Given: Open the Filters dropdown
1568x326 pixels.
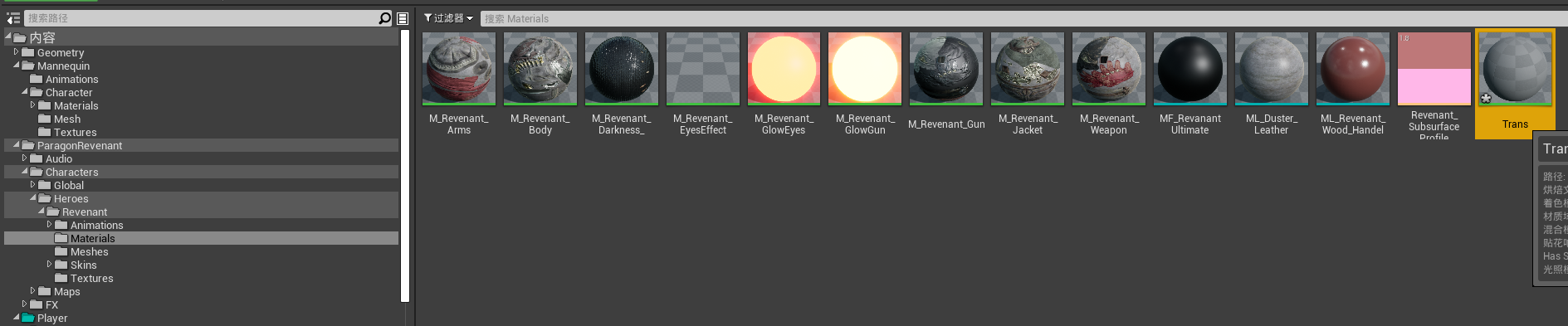Looking at the screenshot, I should click(x=448, y=18).
